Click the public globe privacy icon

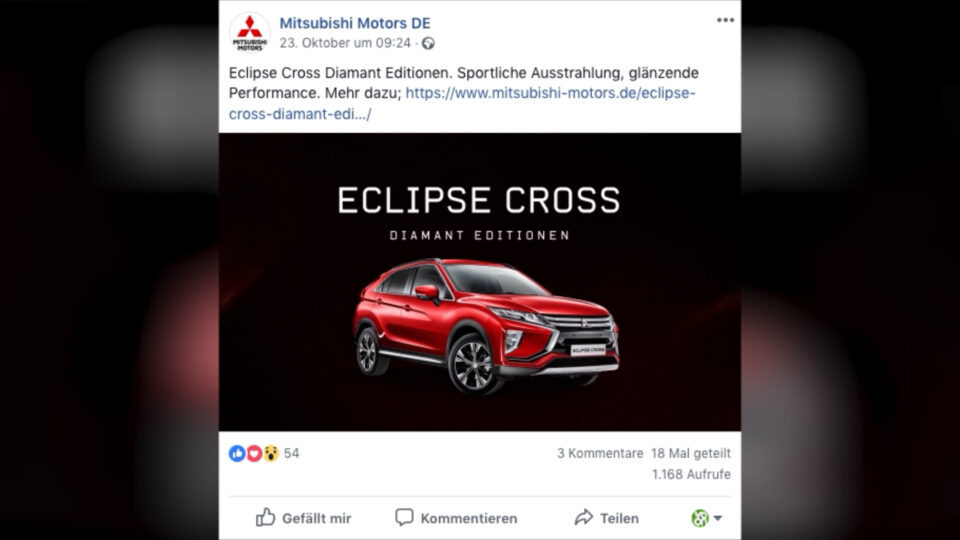428,43
